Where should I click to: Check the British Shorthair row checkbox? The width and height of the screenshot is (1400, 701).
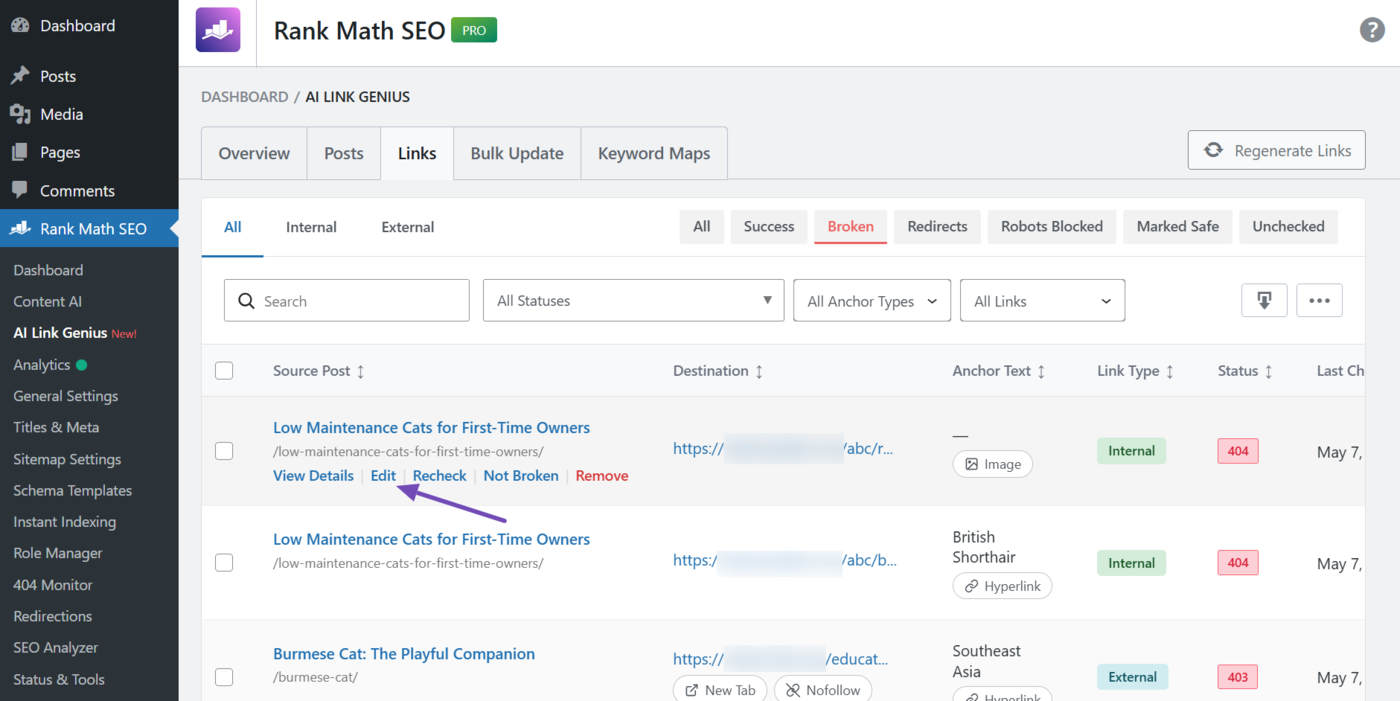(x=224, y=563)
